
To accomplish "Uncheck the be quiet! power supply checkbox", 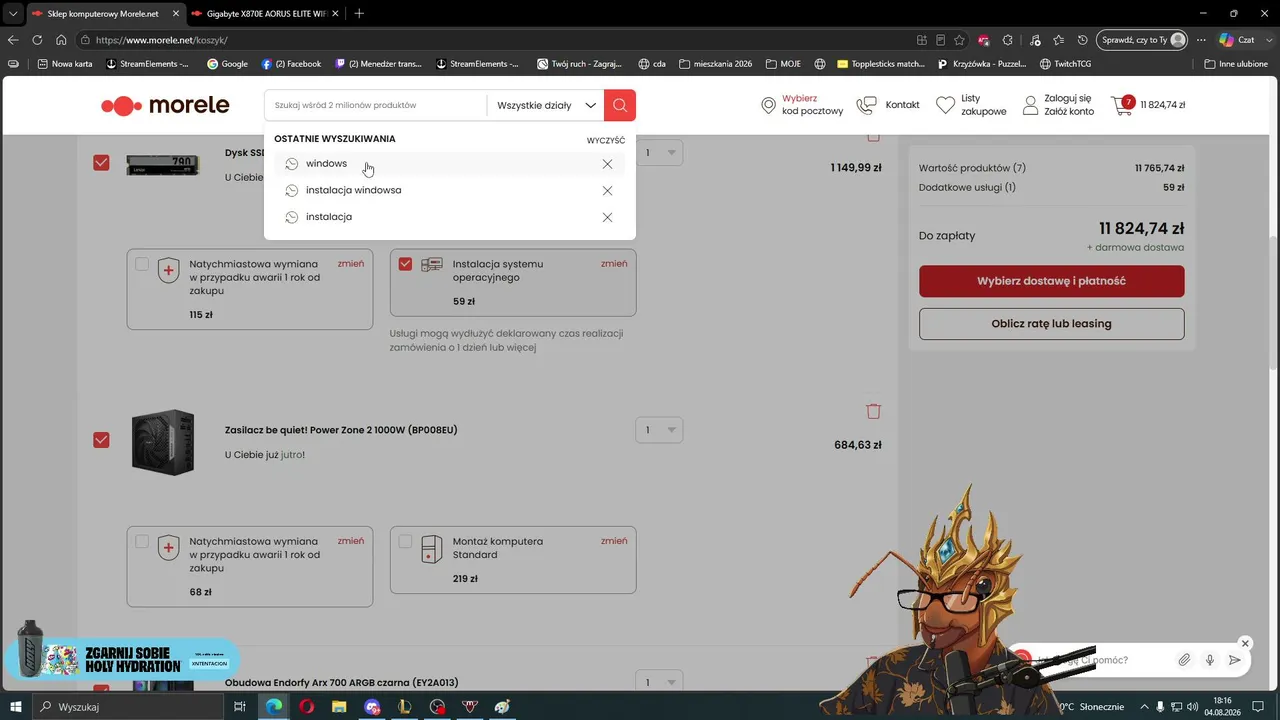I will [x=101, y=440].
